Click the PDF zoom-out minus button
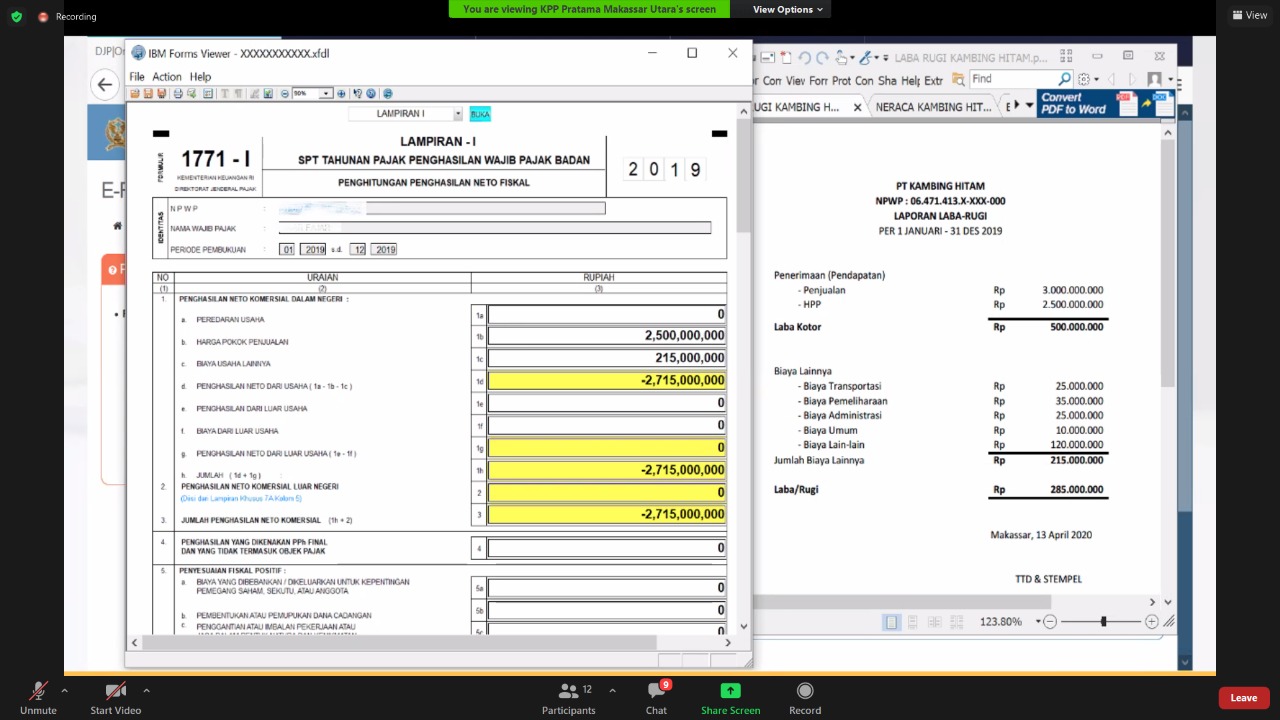Image resolution: width=1280 pixels, height=720 pixels. [1049, 622]
